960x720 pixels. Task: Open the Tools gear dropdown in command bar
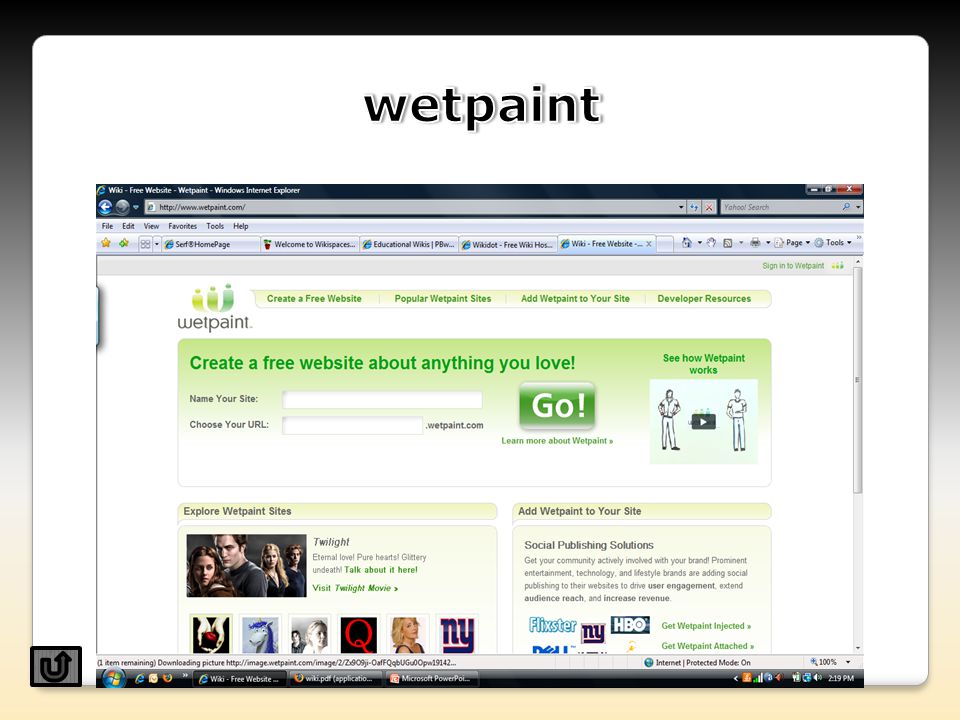pyautogui.click(x=833, y=242)
